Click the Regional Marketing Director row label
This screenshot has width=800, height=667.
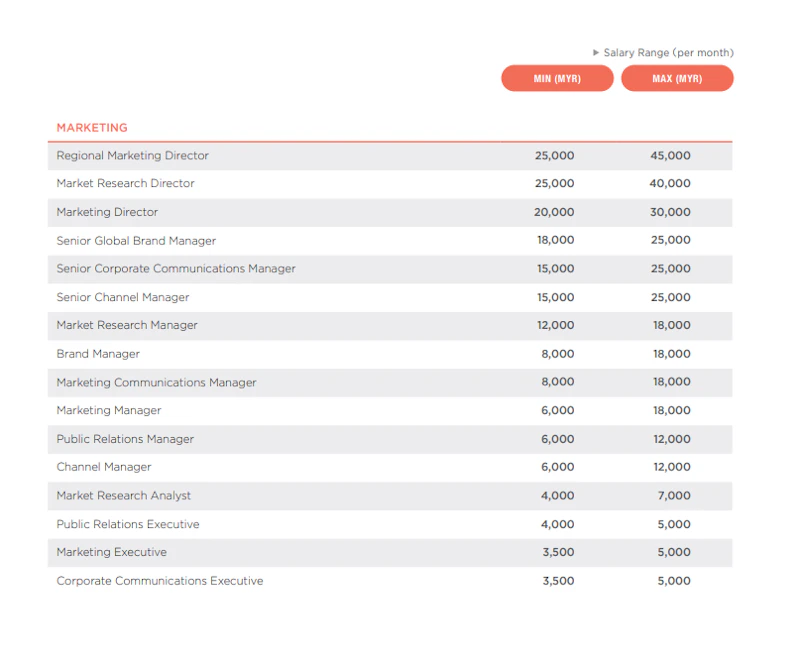tap(133, 156)
